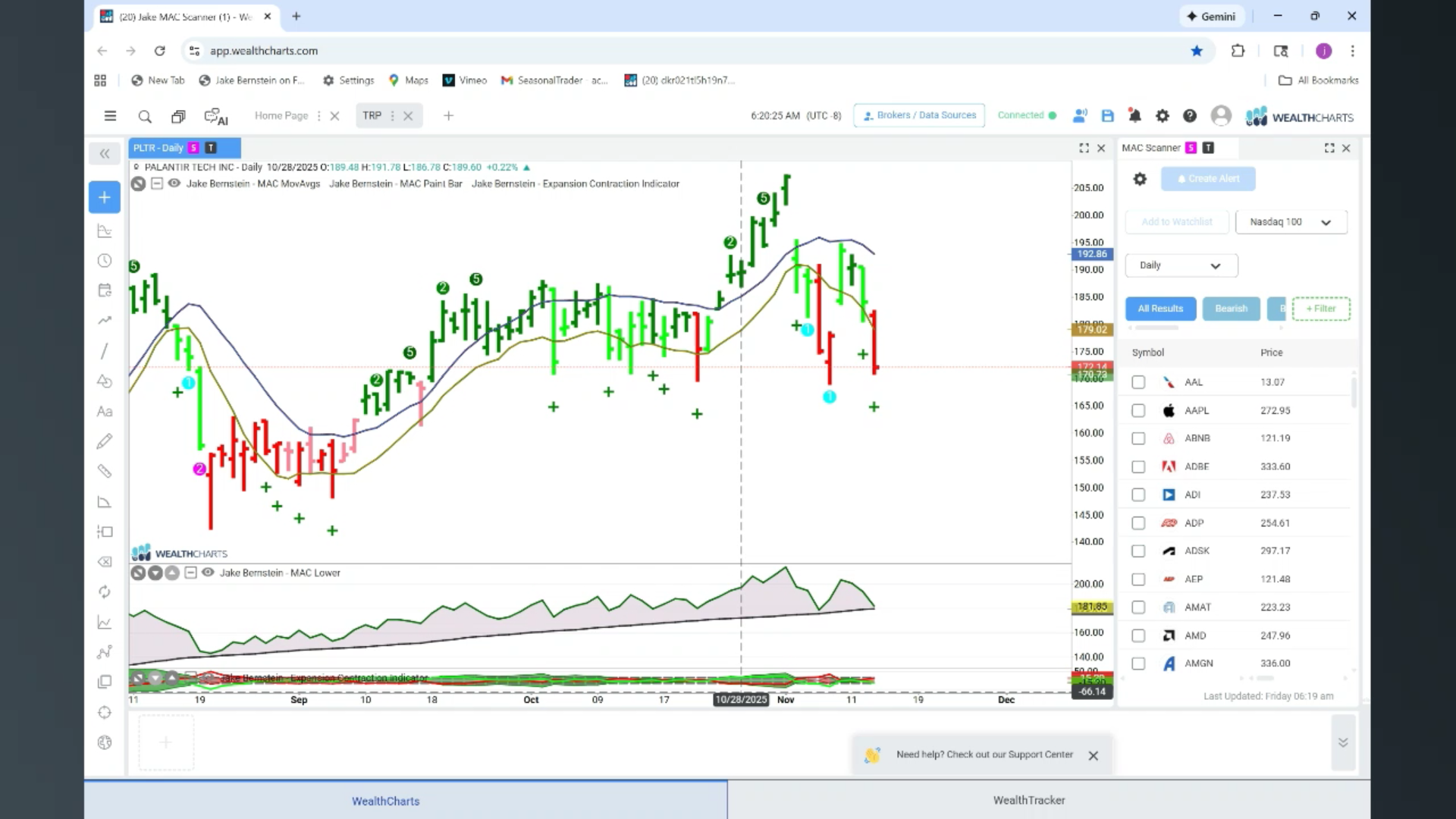Select the trend line drawing tool
1456x819 pixels.
(x=105, y=351)
